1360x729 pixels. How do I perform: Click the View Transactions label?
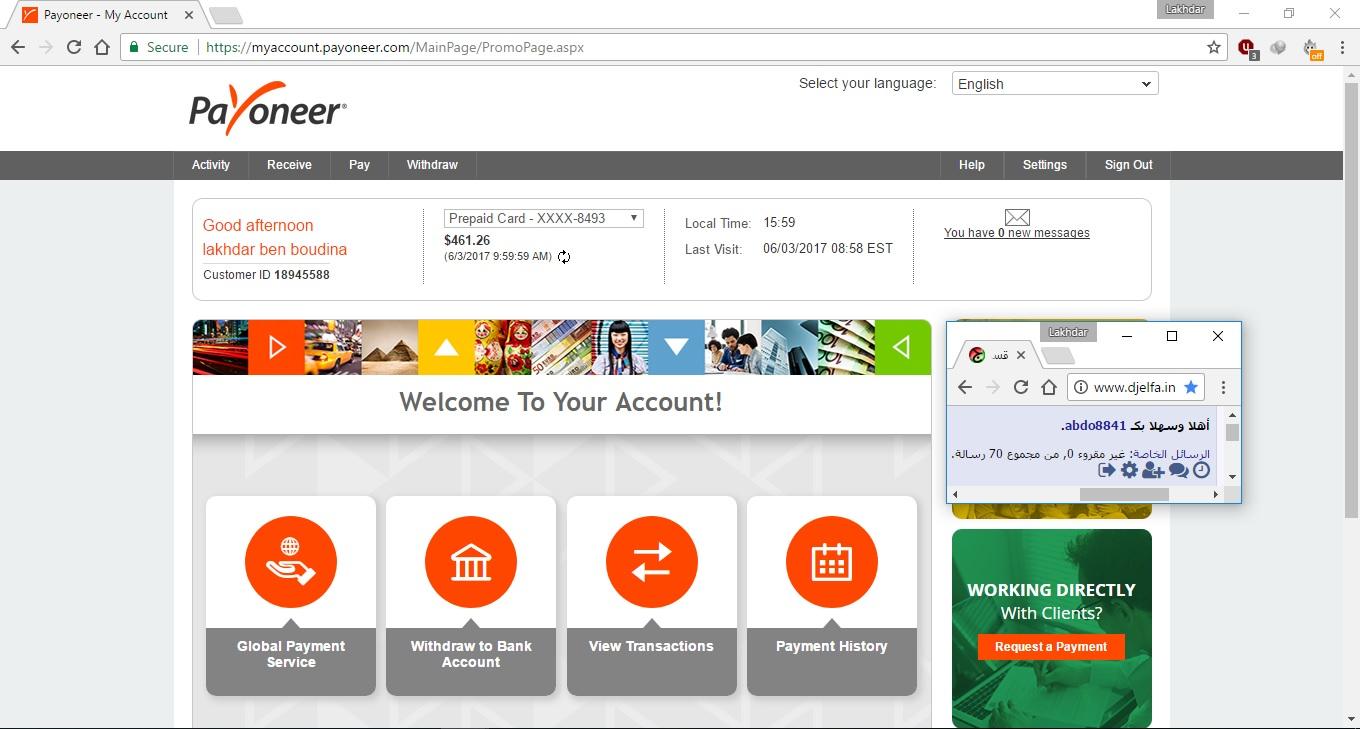[x=651, y=646]
